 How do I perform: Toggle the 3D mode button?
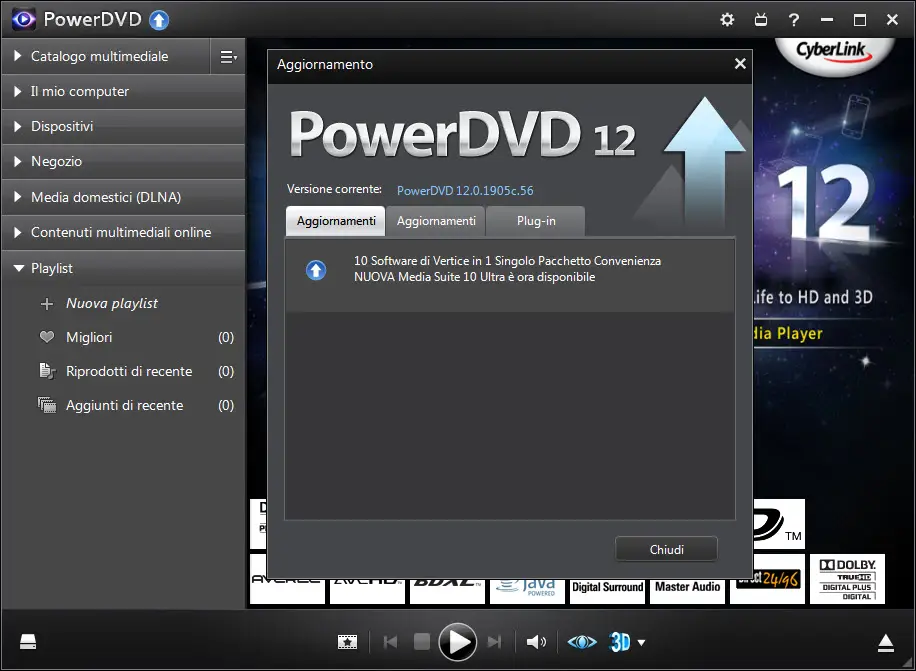coord(620,642)
